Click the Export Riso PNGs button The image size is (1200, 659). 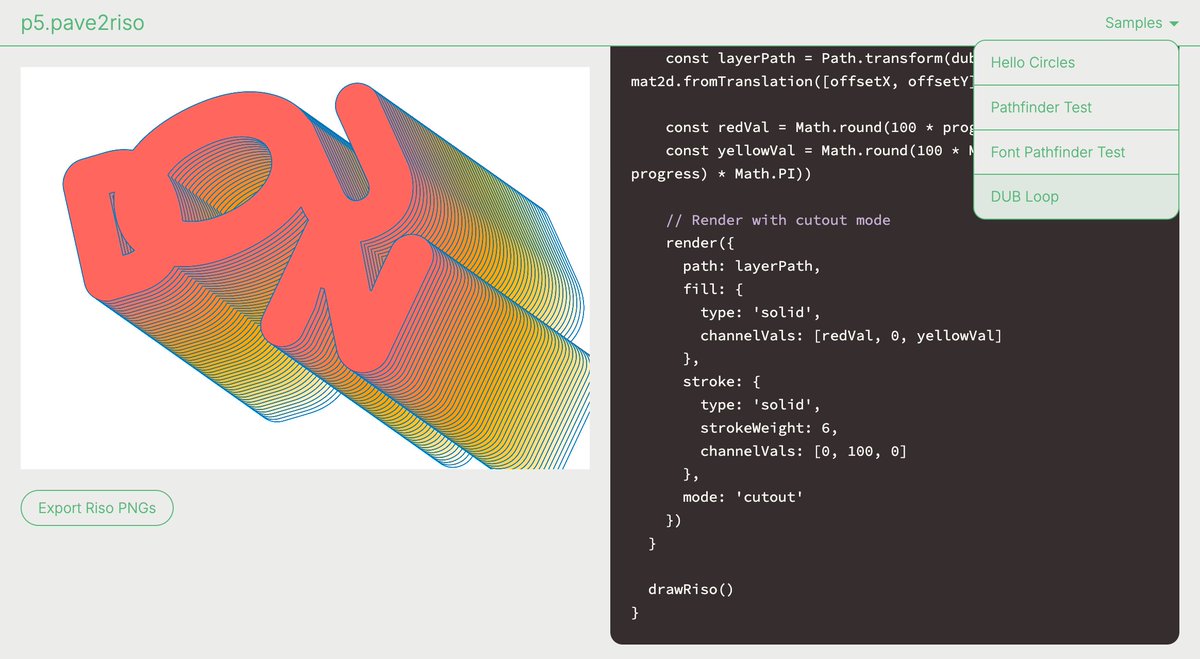click(x=96, y=507)
